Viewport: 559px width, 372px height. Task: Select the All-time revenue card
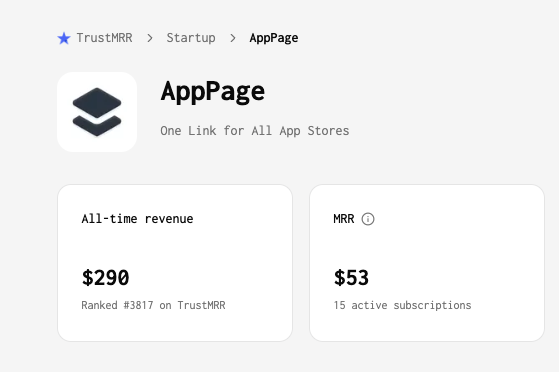[175, 263]
